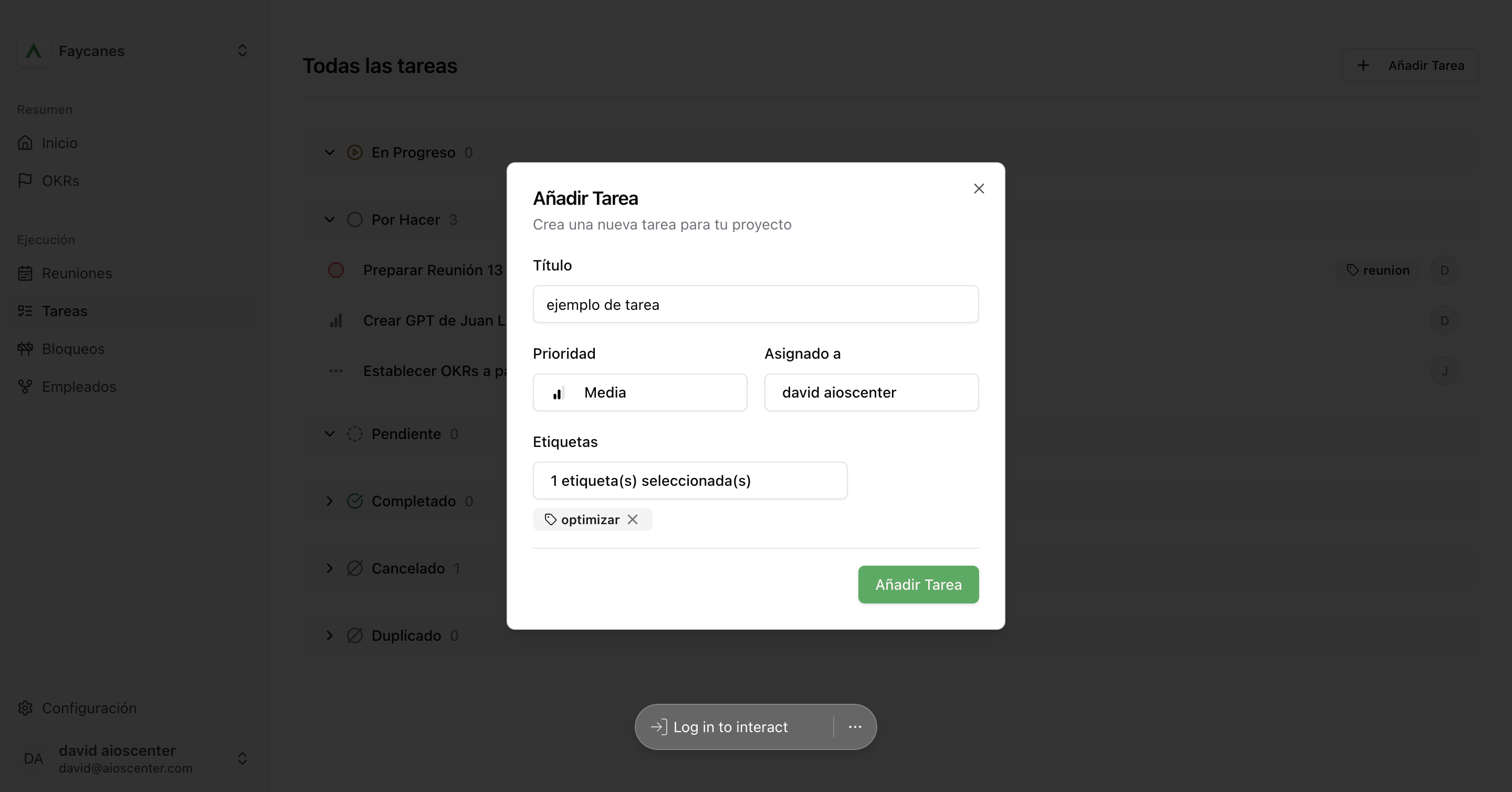Viewport: 1512px width, 792px height.
Task: Click the En Progreso status icon
Action: (x=354, y=153)
